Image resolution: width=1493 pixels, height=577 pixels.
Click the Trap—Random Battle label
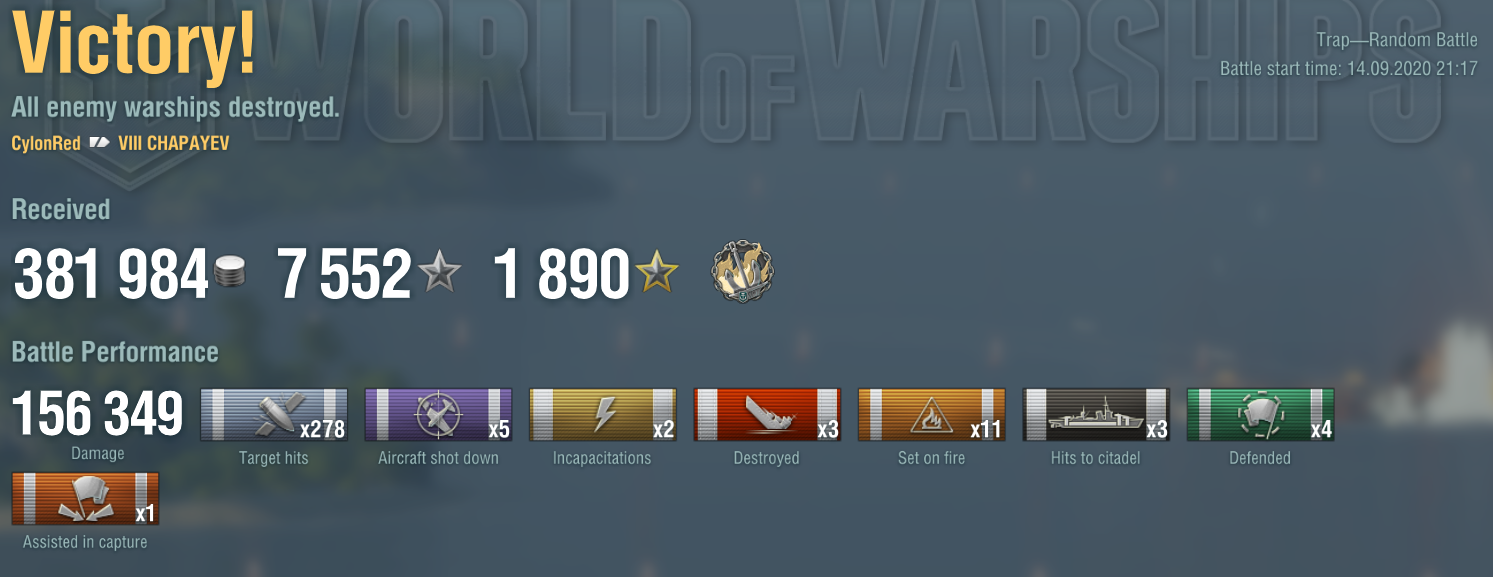[1397, 41]
